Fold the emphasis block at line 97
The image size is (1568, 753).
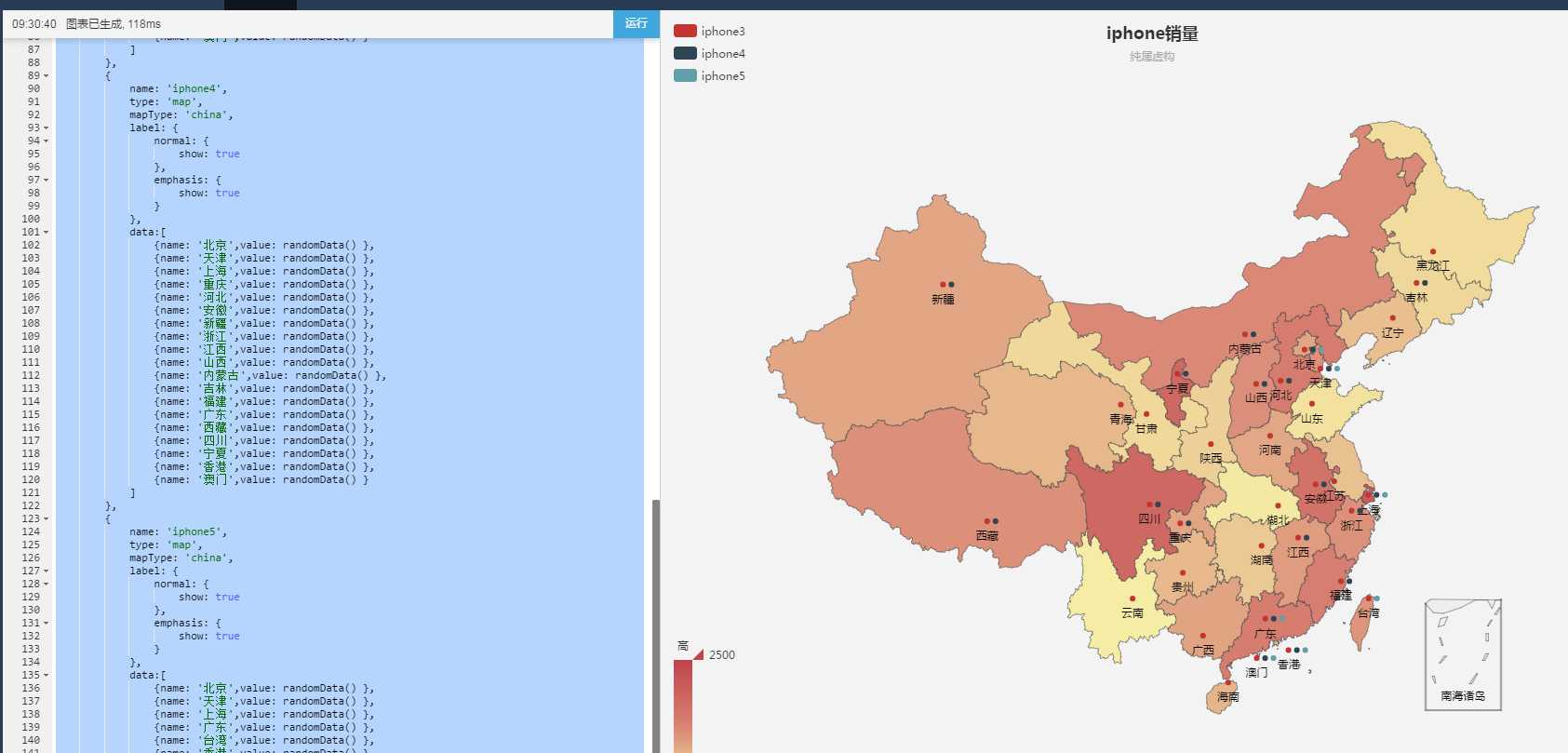coord(47,180)
